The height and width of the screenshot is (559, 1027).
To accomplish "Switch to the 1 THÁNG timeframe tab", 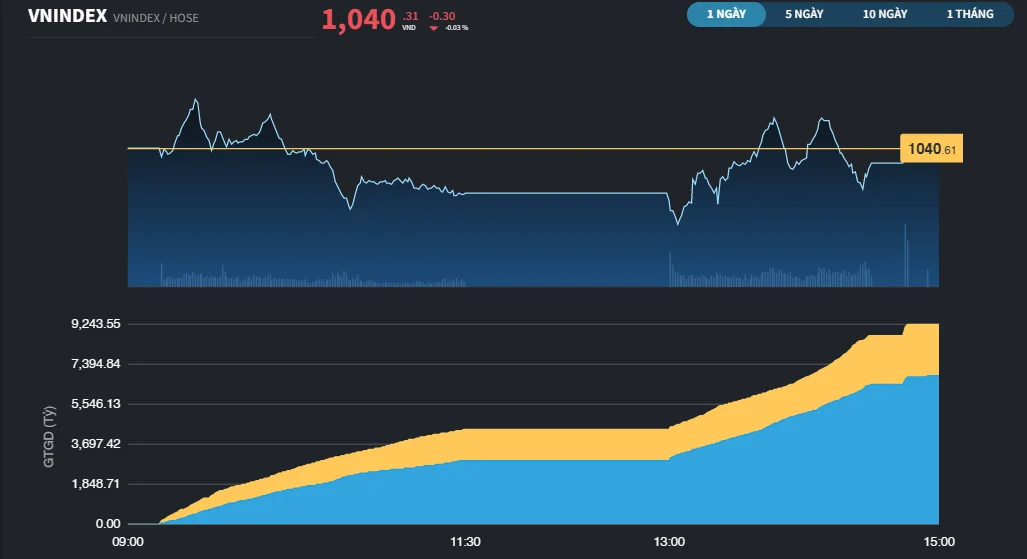I will 970,14.
